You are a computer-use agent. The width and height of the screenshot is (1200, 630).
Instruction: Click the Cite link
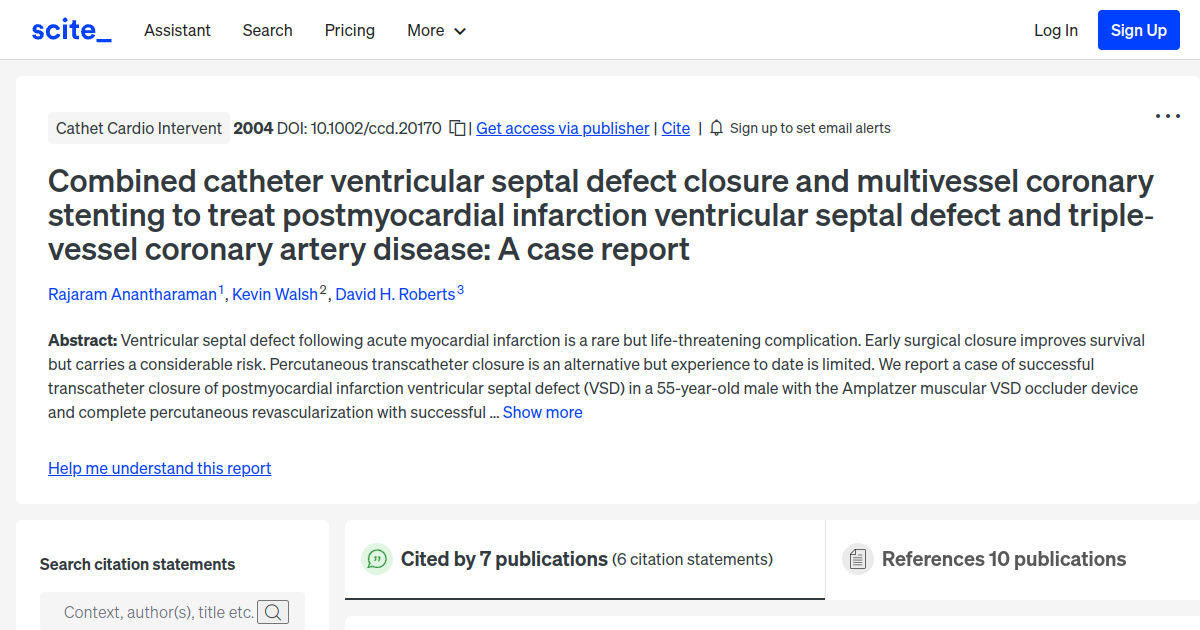[x=675, y=128]
